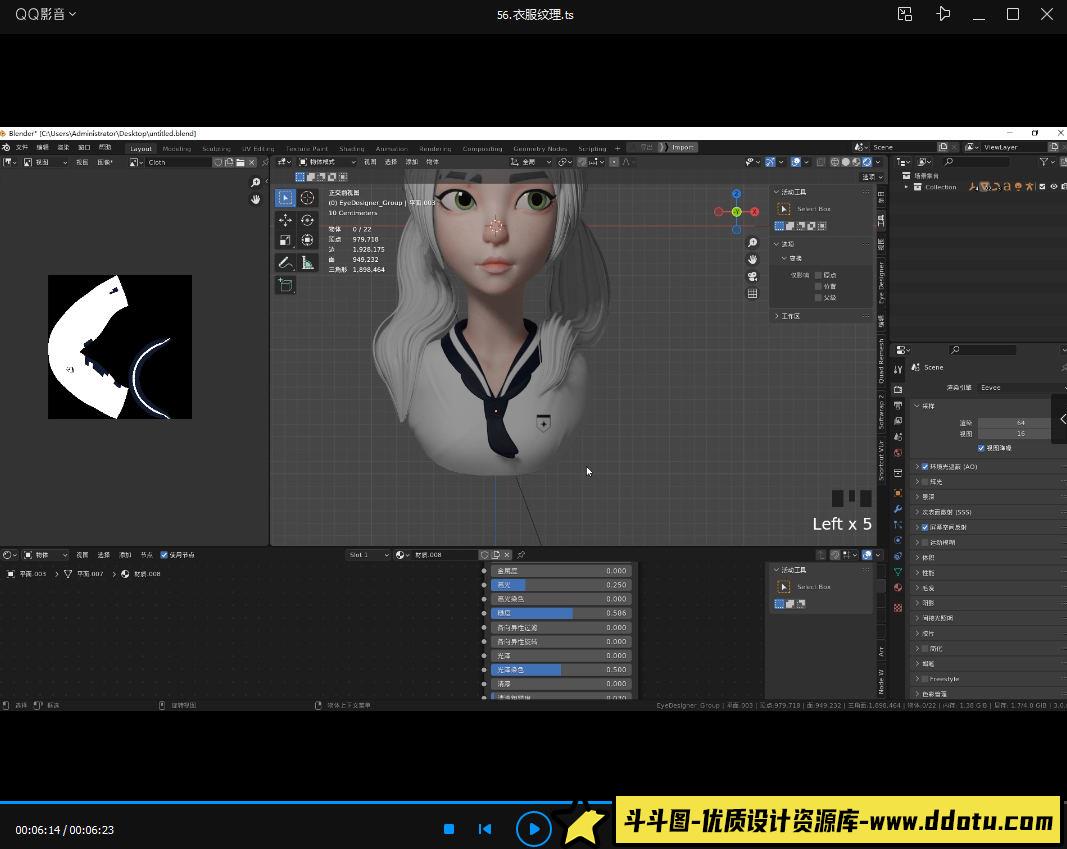Open 物体模式 mode dropdown in viewport
Image resolution: width=1067 pixels, height=849 pixels.
click(x=327, y=162)
